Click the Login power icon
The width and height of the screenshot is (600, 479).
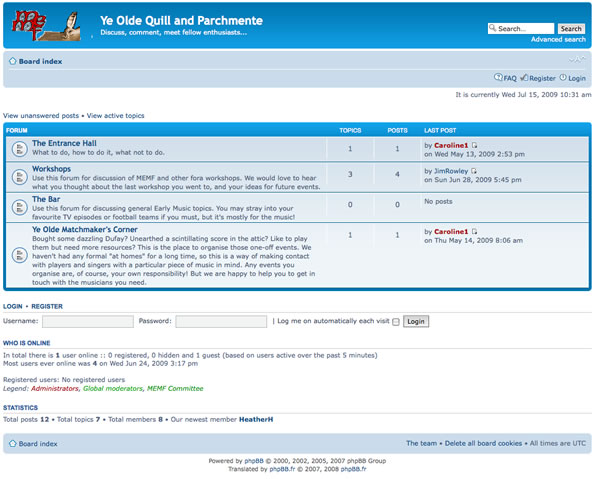pyautogui.click(x=563, y=77)
